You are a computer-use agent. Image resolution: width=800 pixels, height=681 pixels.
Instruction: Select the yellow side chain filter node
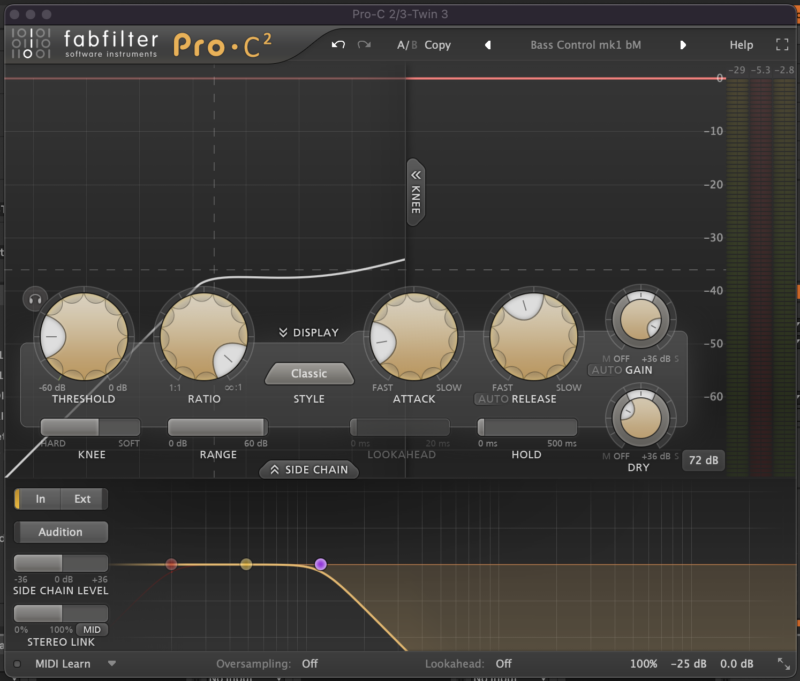[x=246, y=564]
